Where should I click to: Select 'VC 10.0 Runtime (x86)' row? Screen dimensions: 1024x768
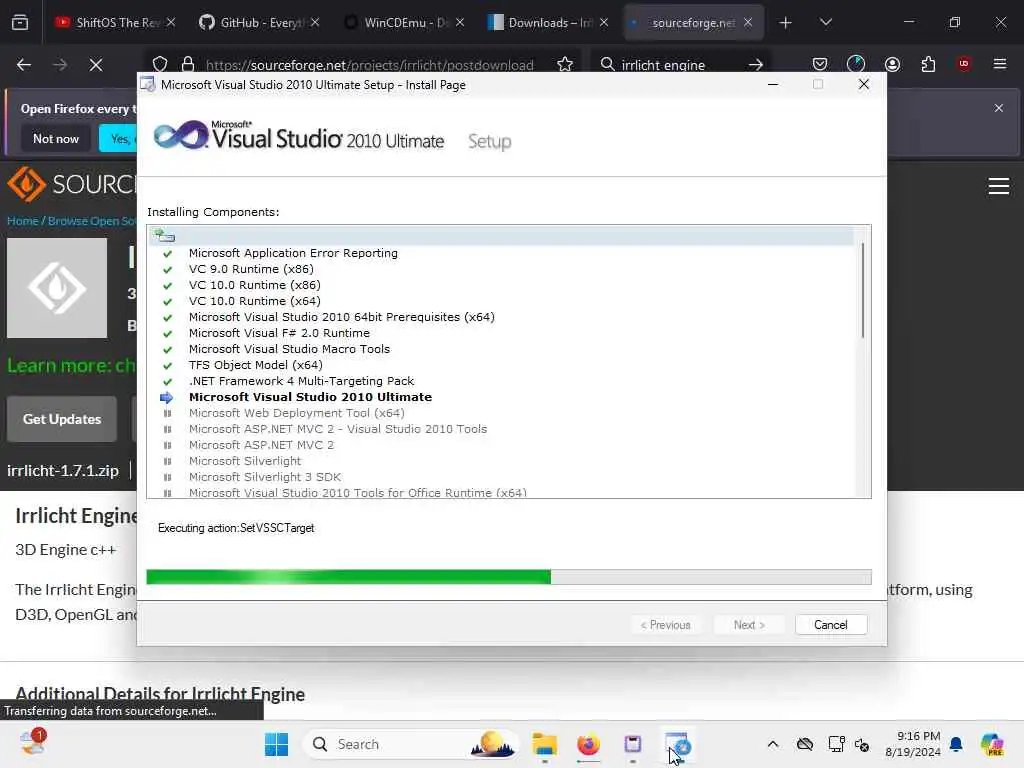pos(255,285)
